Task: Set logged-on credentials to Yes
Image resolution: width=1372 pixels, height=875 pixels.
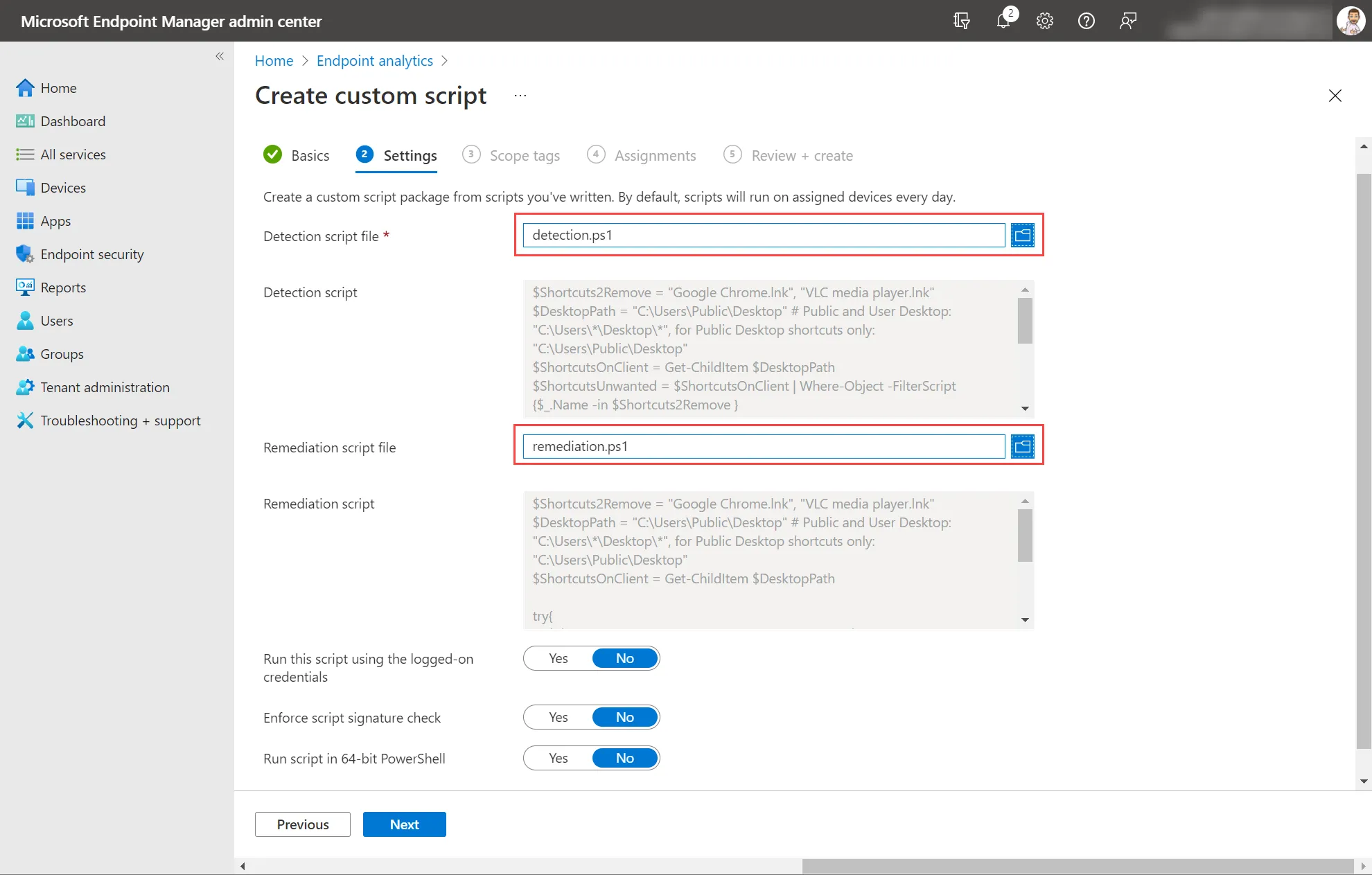Action: 559,658
